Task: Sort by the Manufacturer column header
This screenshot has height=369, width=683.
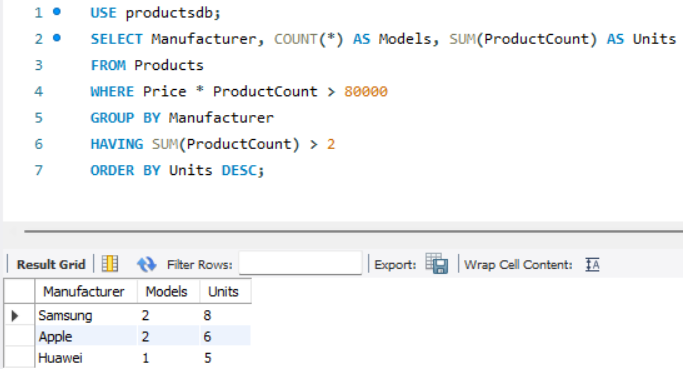Action: [x=86, y=291]
